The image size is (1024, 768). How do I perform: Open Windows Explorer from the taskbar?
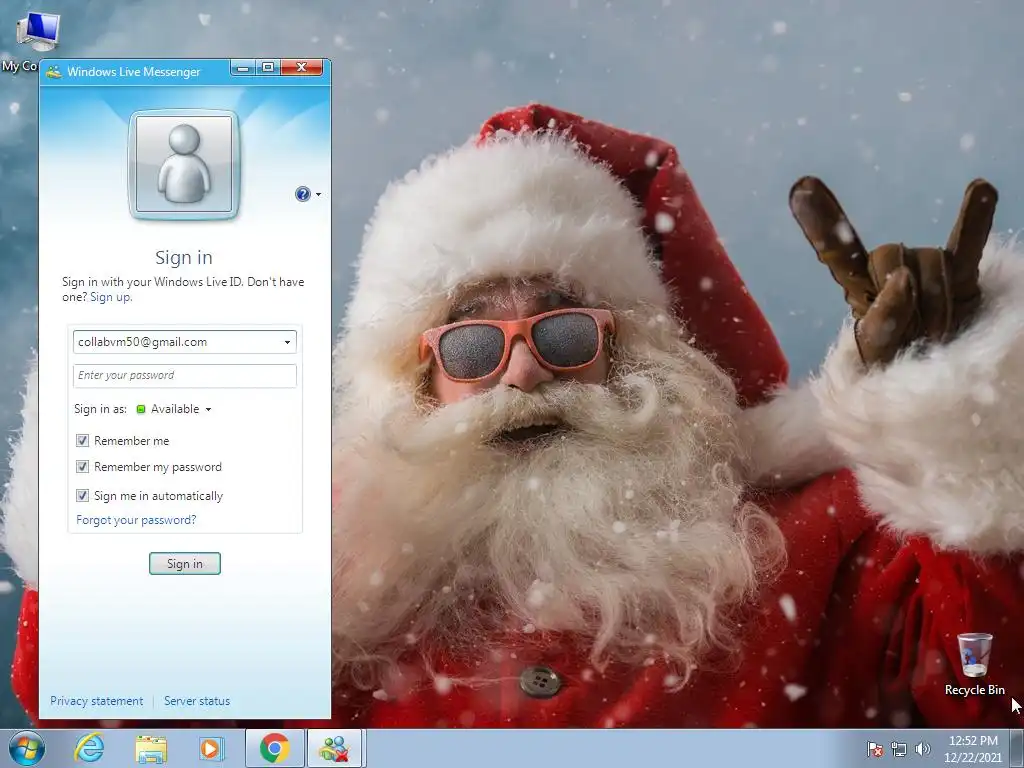coord(151,749)
